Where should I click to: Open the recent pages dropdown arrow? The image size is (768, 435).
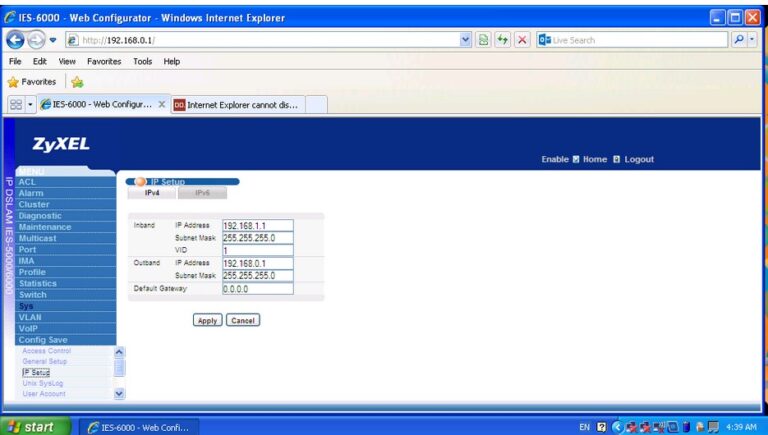pyautogui.click(x=53, y=40)
